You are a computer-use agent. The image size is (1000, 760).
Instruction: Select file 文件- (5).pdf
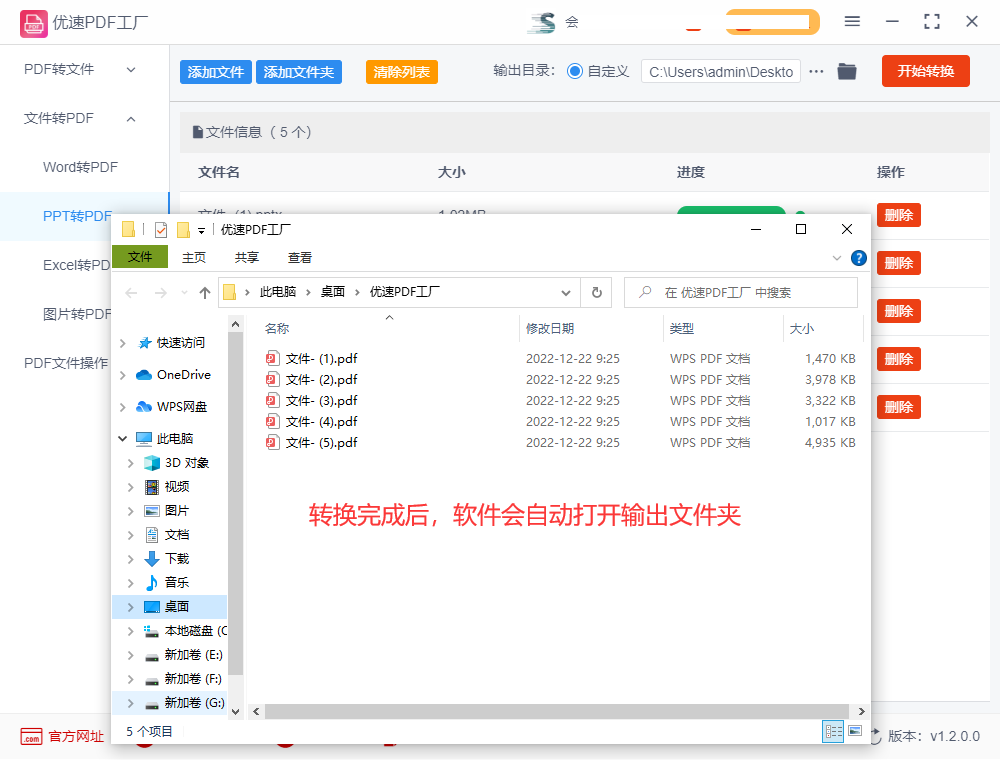pyautogui.click(x=321, y=442)
